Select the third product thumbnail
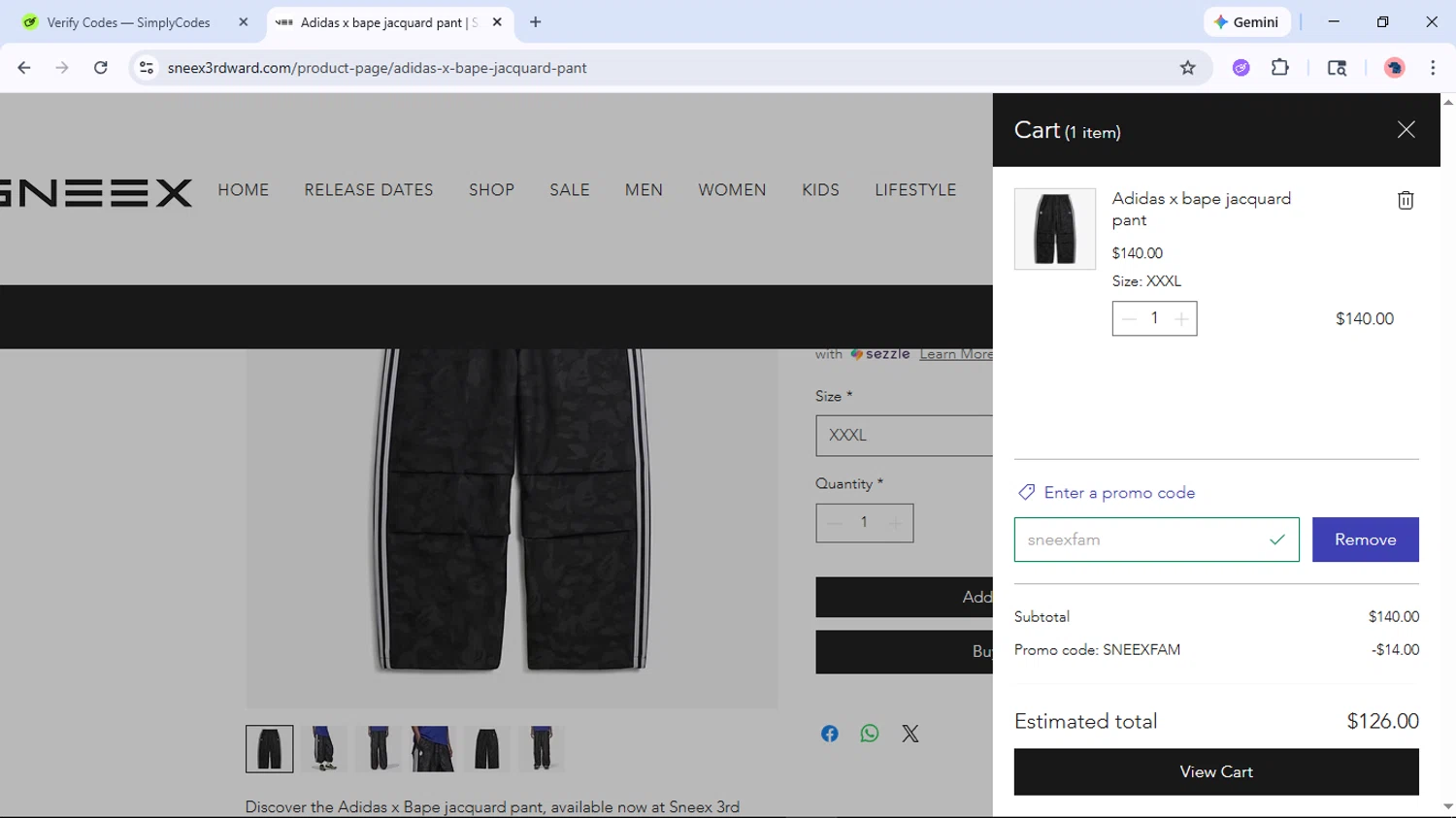Image resolution: width=1456 pixels, height=818 pixels. click(x=379, y=749)
